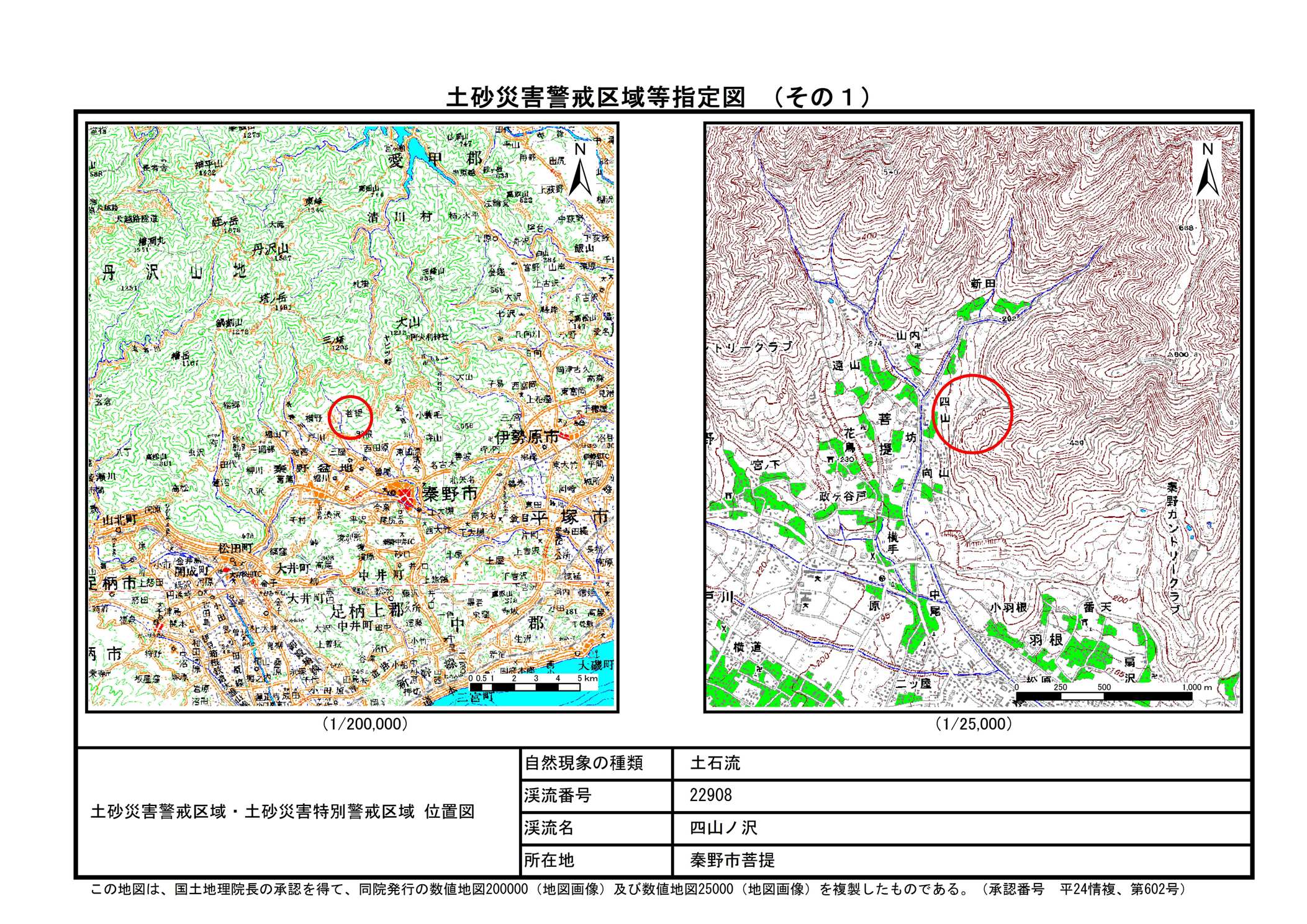
Task: Click the 1,000 m scale bar
Action: 1103,696
